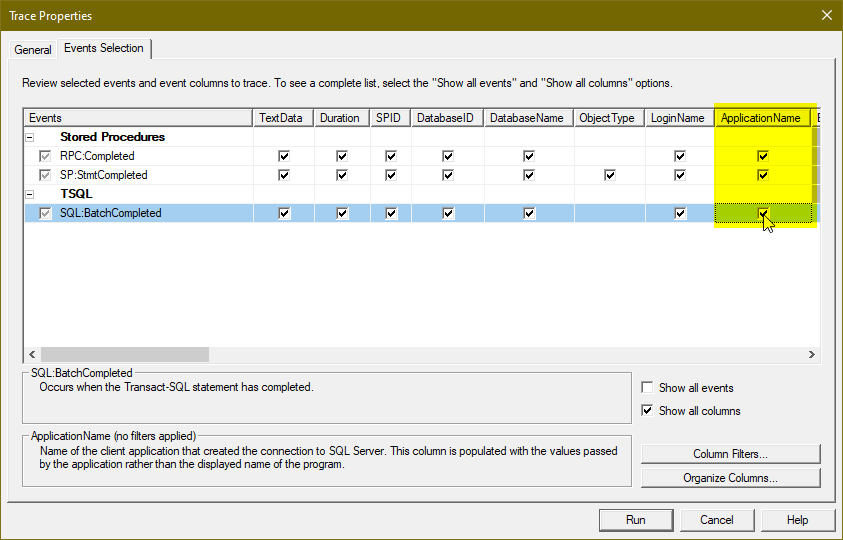Toggle TextData for SP:StmtCompleted
This screenshot has width=843, height=540.
tap(284, 175)
